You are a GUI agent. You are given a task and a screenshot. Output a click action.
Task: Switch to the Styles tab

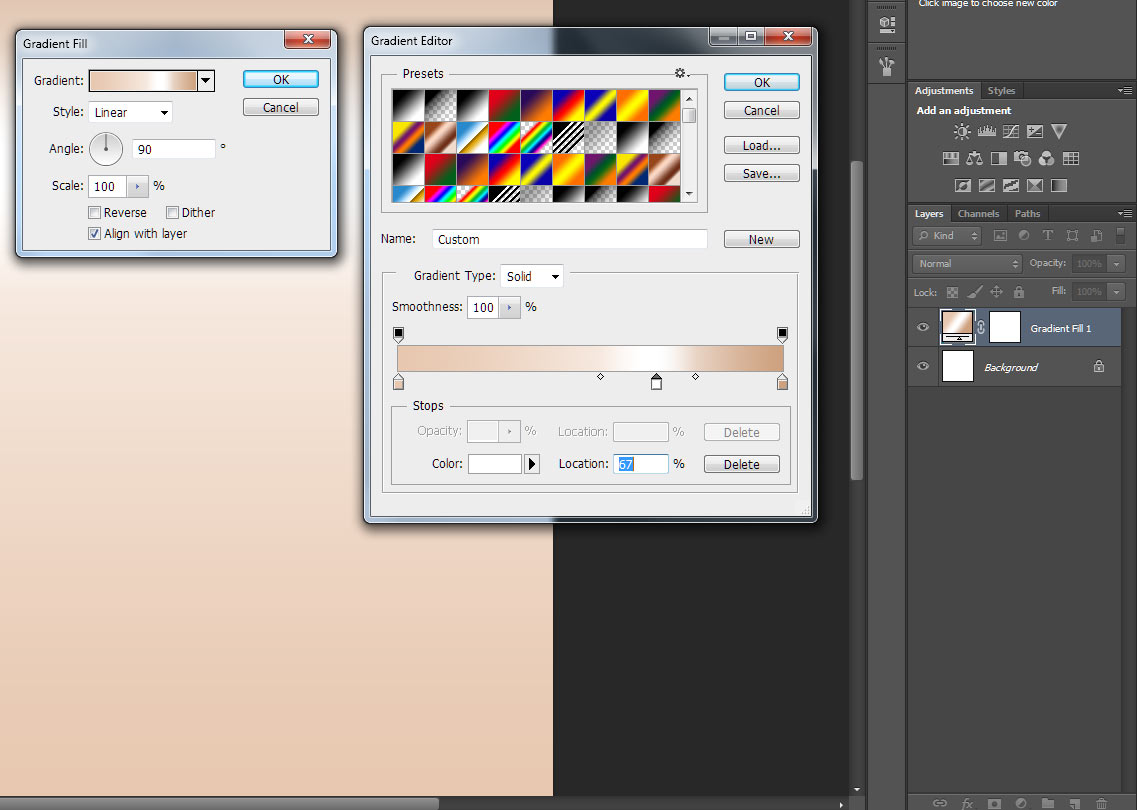coord(1001,90)
